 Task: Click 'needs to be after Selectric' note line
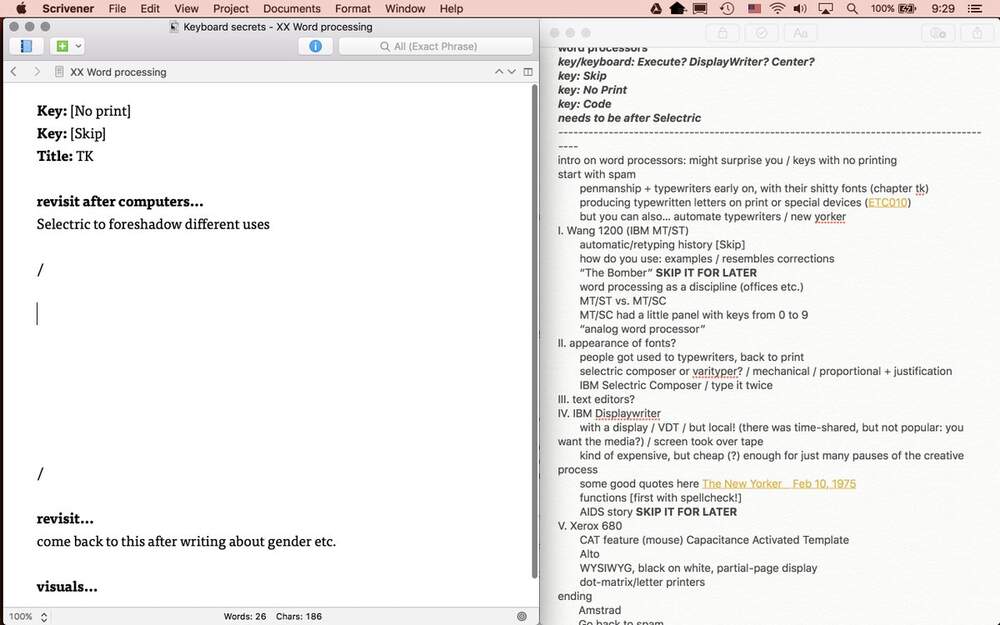629,118
